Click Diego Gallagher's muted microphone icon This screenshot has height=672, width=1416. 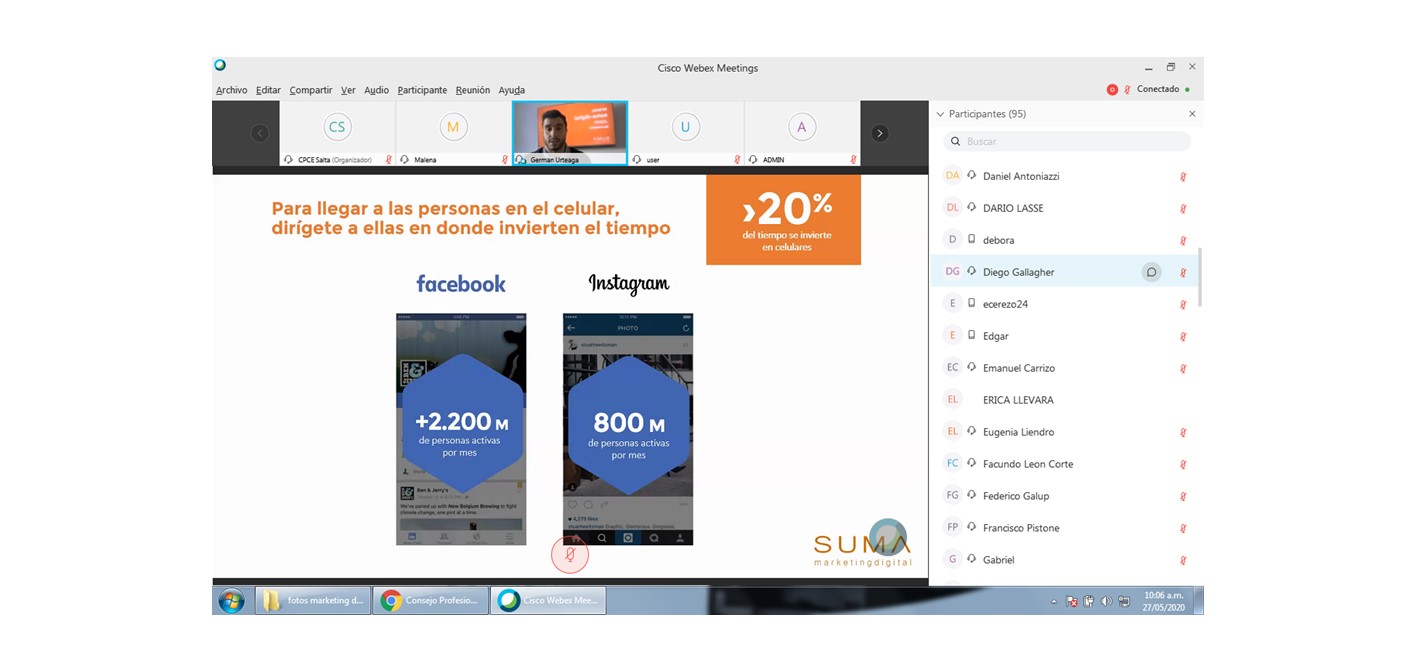1183,273
